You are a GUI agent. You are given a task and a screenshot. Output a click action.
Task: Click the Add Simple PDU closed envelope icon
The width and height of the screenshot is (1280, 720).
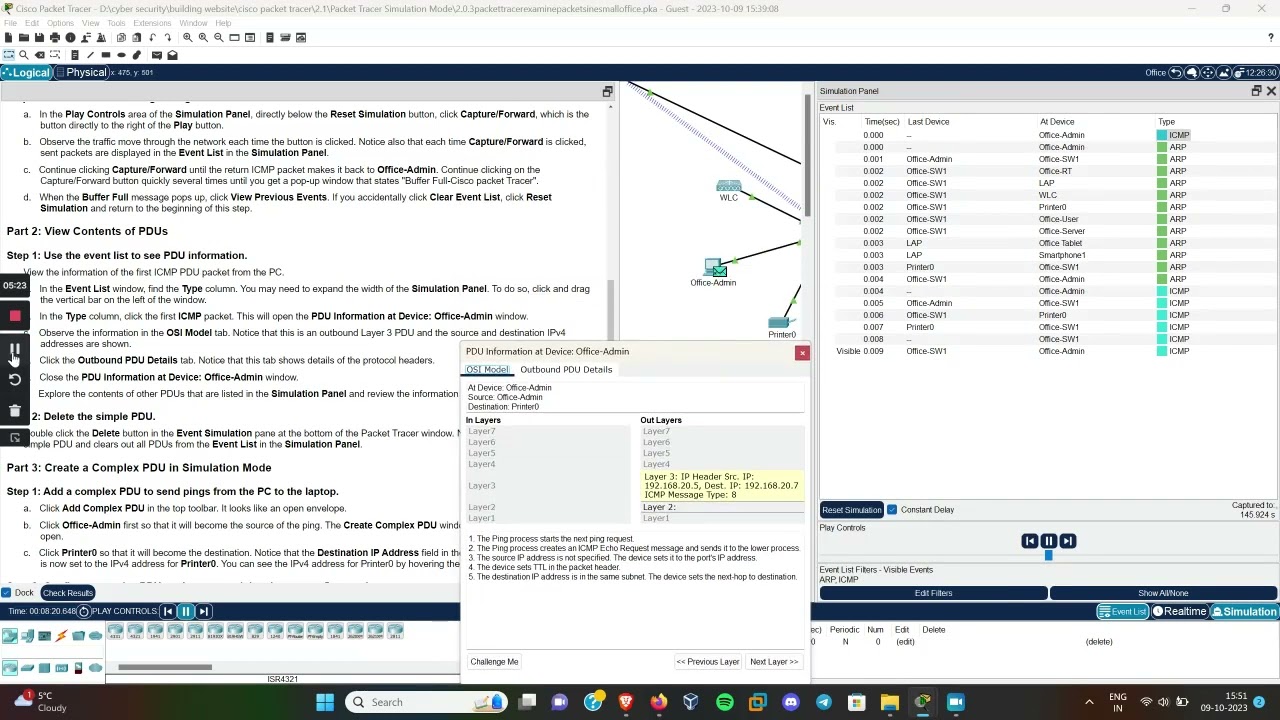[156, 55]
